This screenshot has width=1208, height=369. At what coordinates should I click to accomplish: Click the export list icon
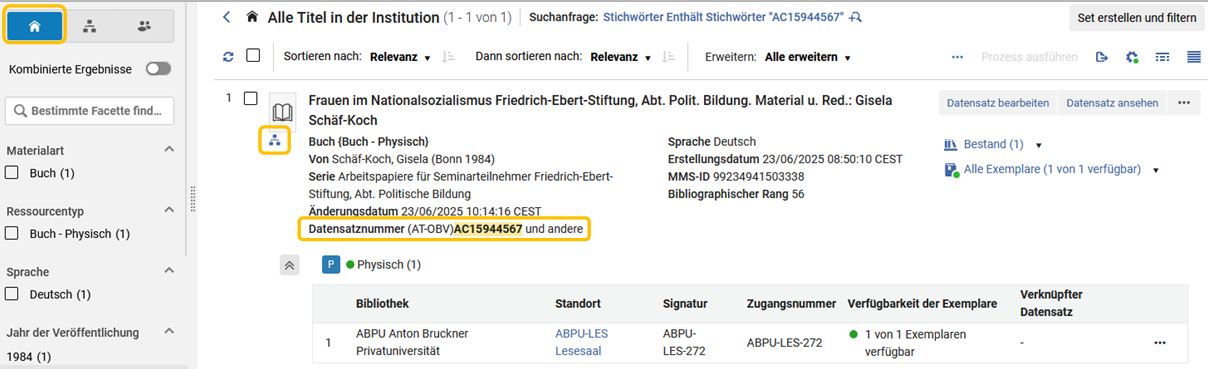tap(1102, 57)
